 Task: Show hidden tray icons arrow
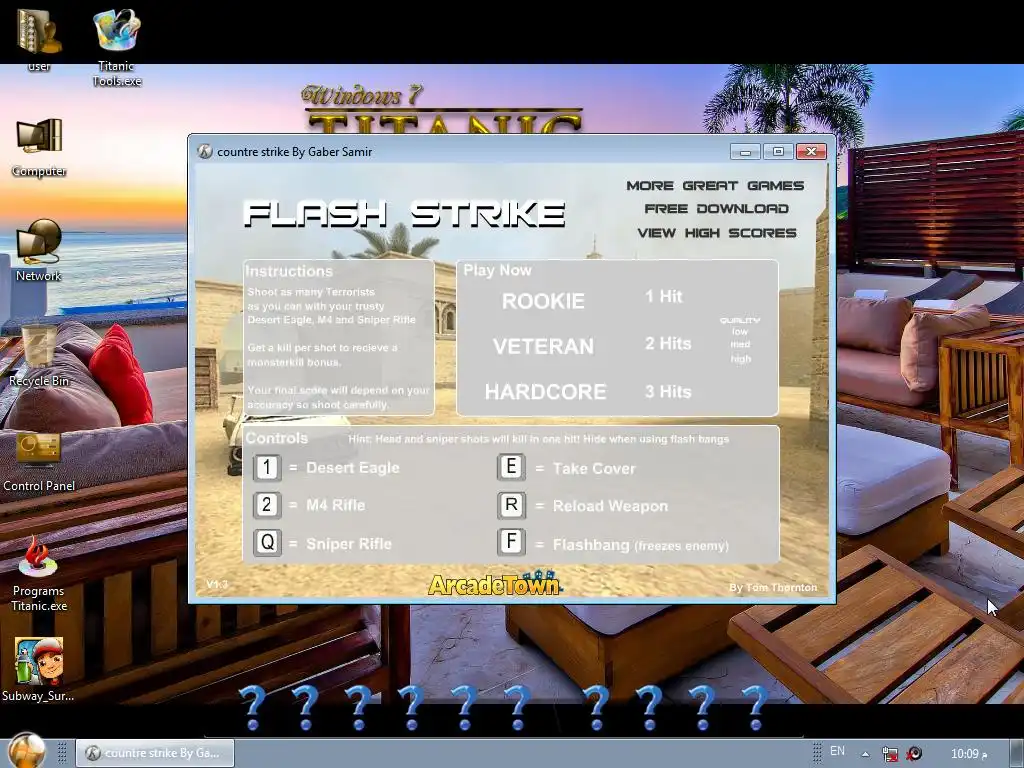865,754
